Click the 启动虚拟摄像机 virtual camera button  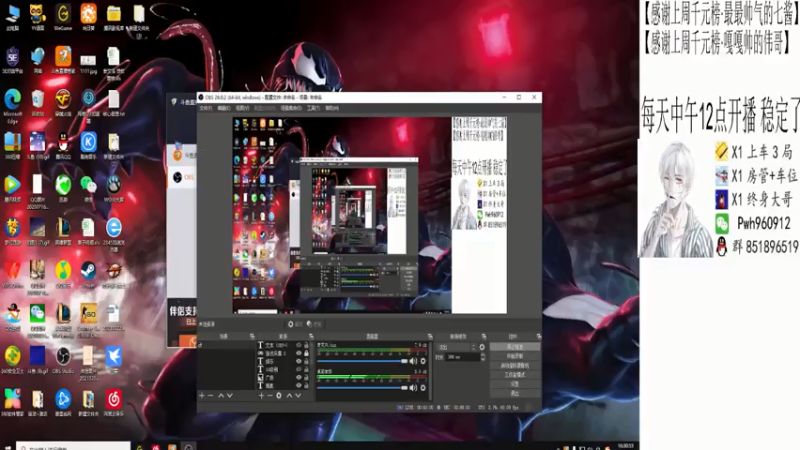coord(515,365)
